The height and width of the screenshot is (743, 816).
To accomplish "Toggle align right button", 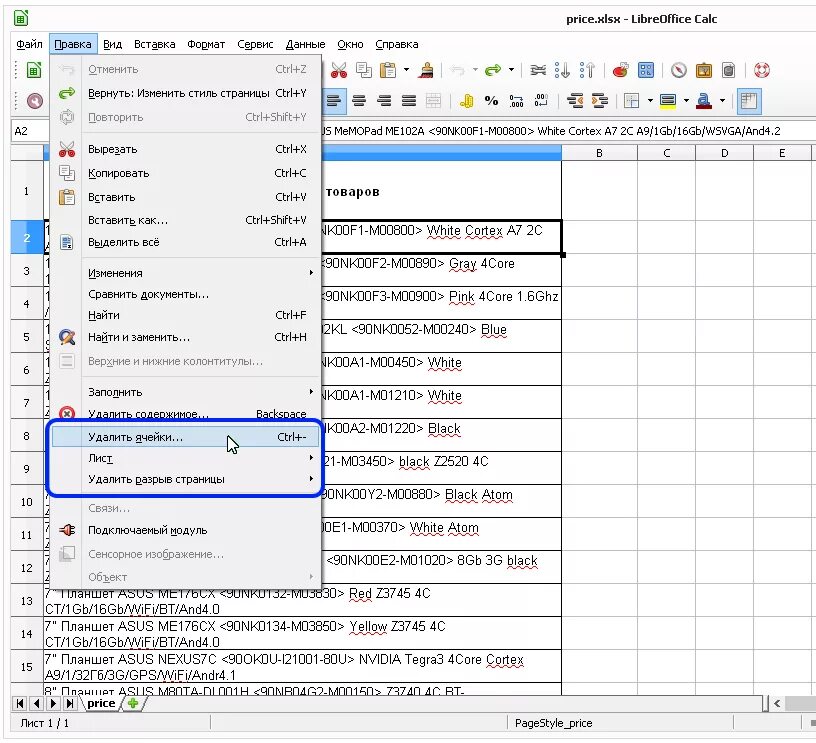I will [x=384, y=101].
